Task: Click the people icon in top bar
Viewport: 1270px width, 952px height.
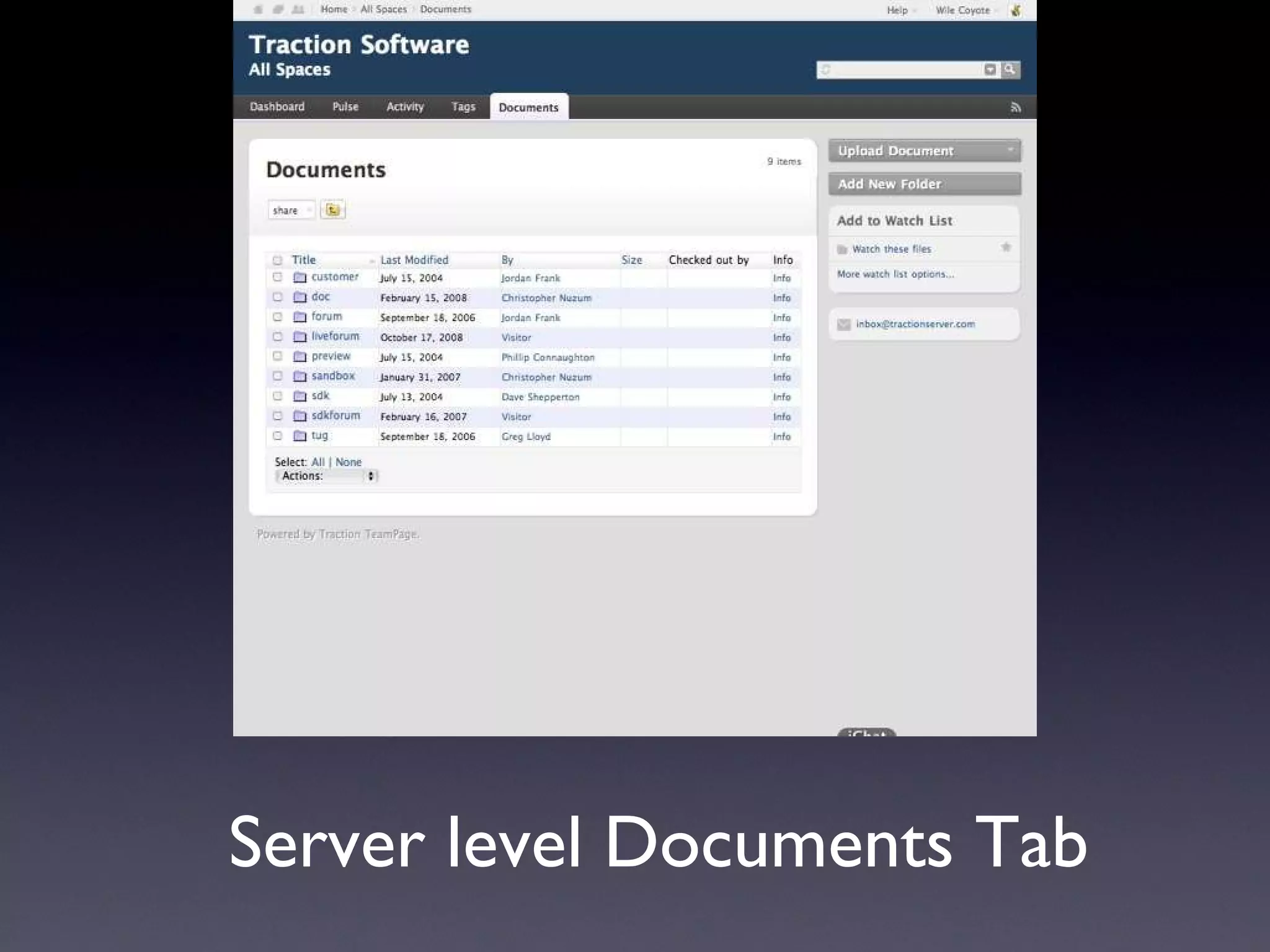Action: (298, 9)
